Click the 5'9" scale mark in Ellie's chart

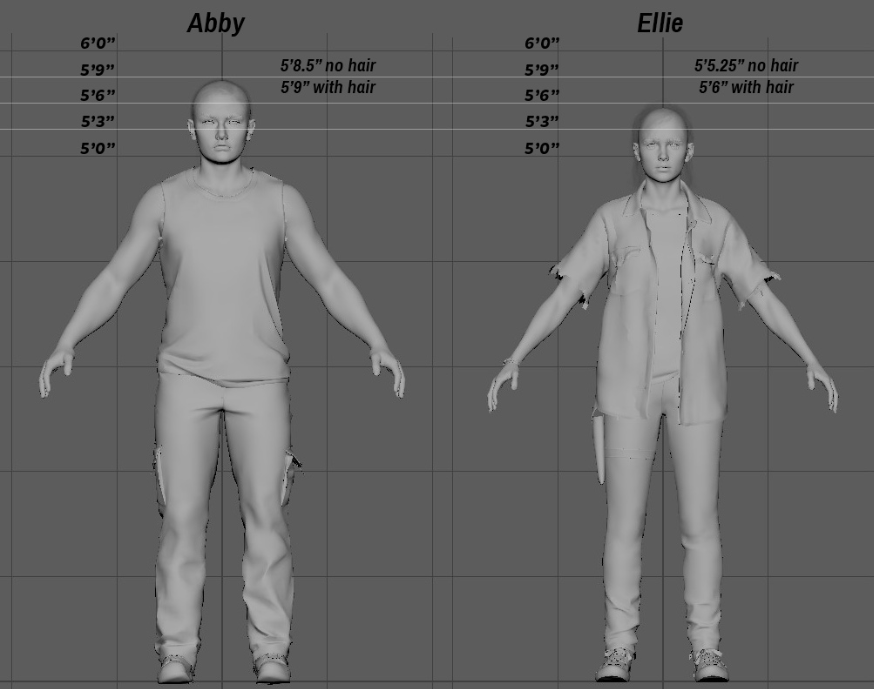click(x=542, y=70)
